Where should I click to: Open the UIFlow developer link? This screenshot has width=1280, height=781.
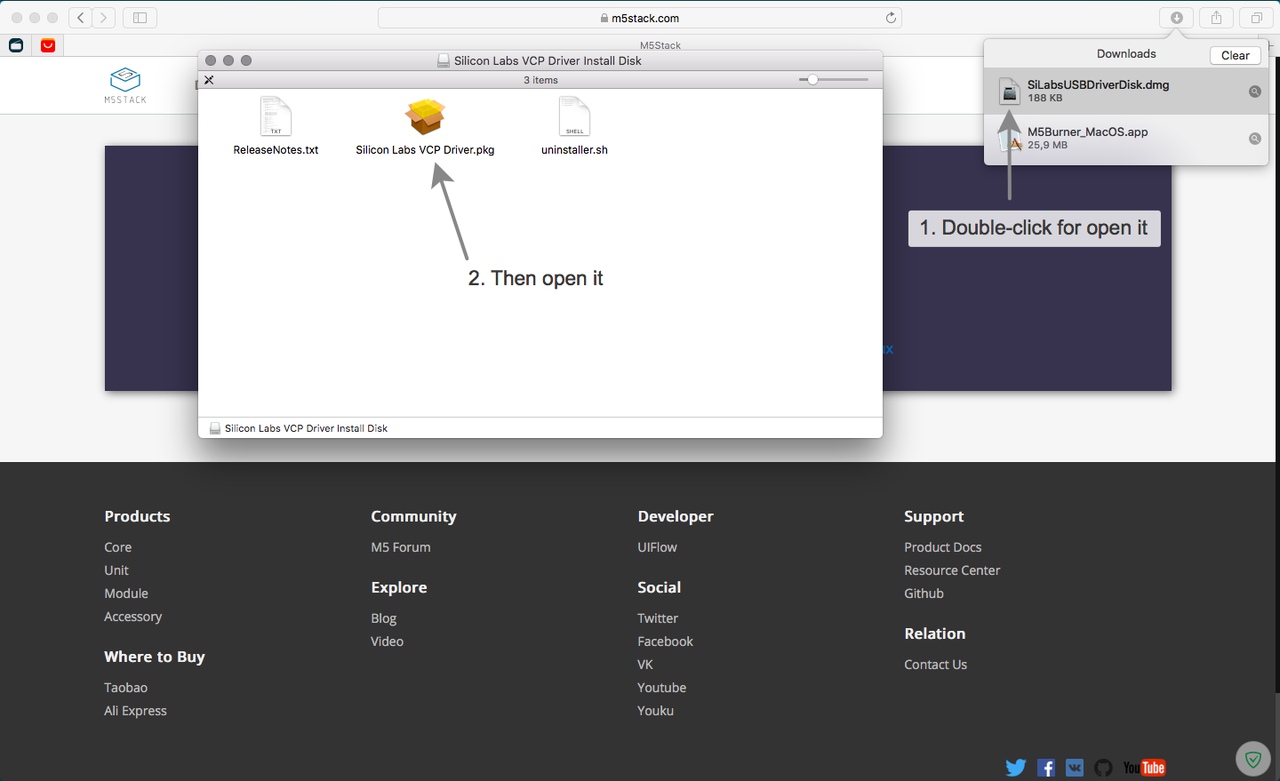657,547
